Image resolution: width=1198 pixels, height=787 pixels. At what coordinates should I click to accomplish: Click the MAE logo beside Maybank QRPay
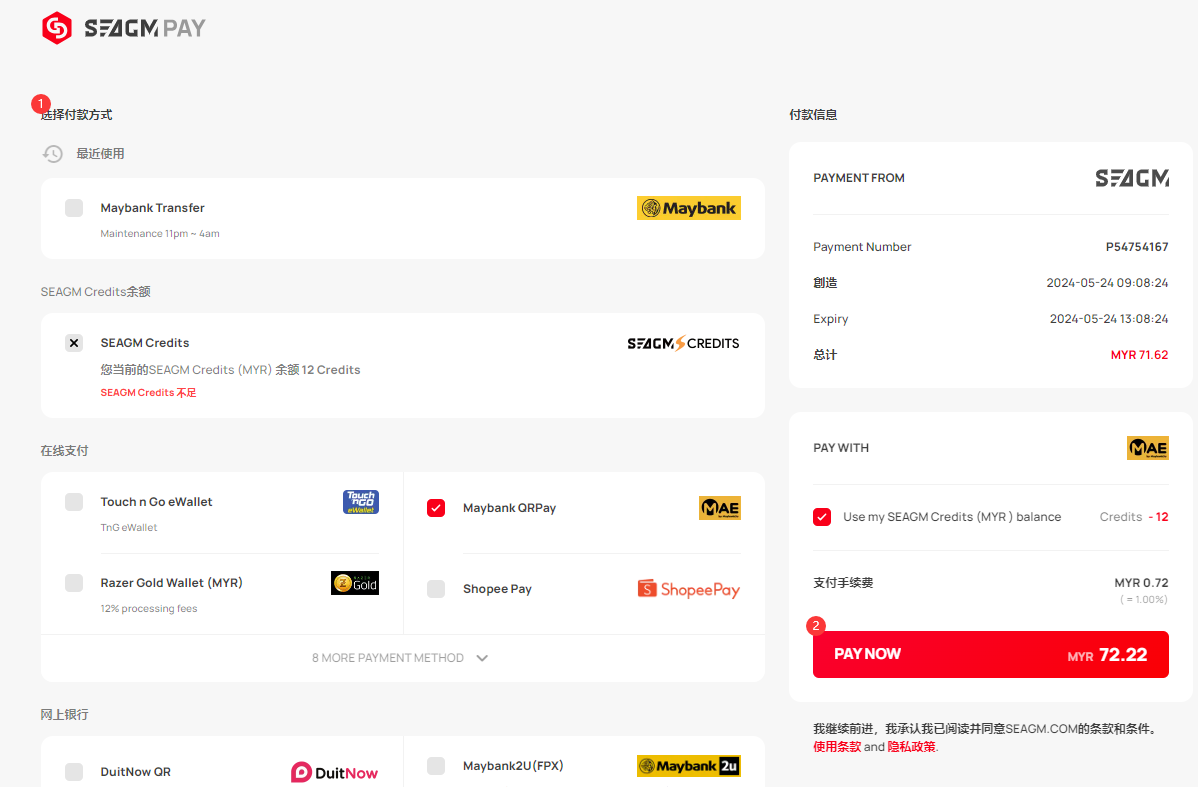pyautogui.click(x=720, y=508)
